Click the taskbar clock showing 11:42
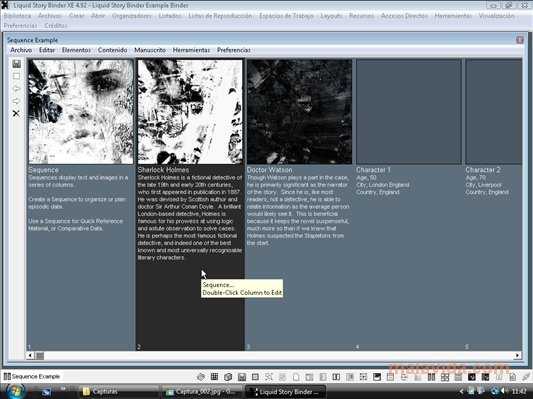This screenshot has width=533, height=399. pyautogui.click(x=519, y=392)
